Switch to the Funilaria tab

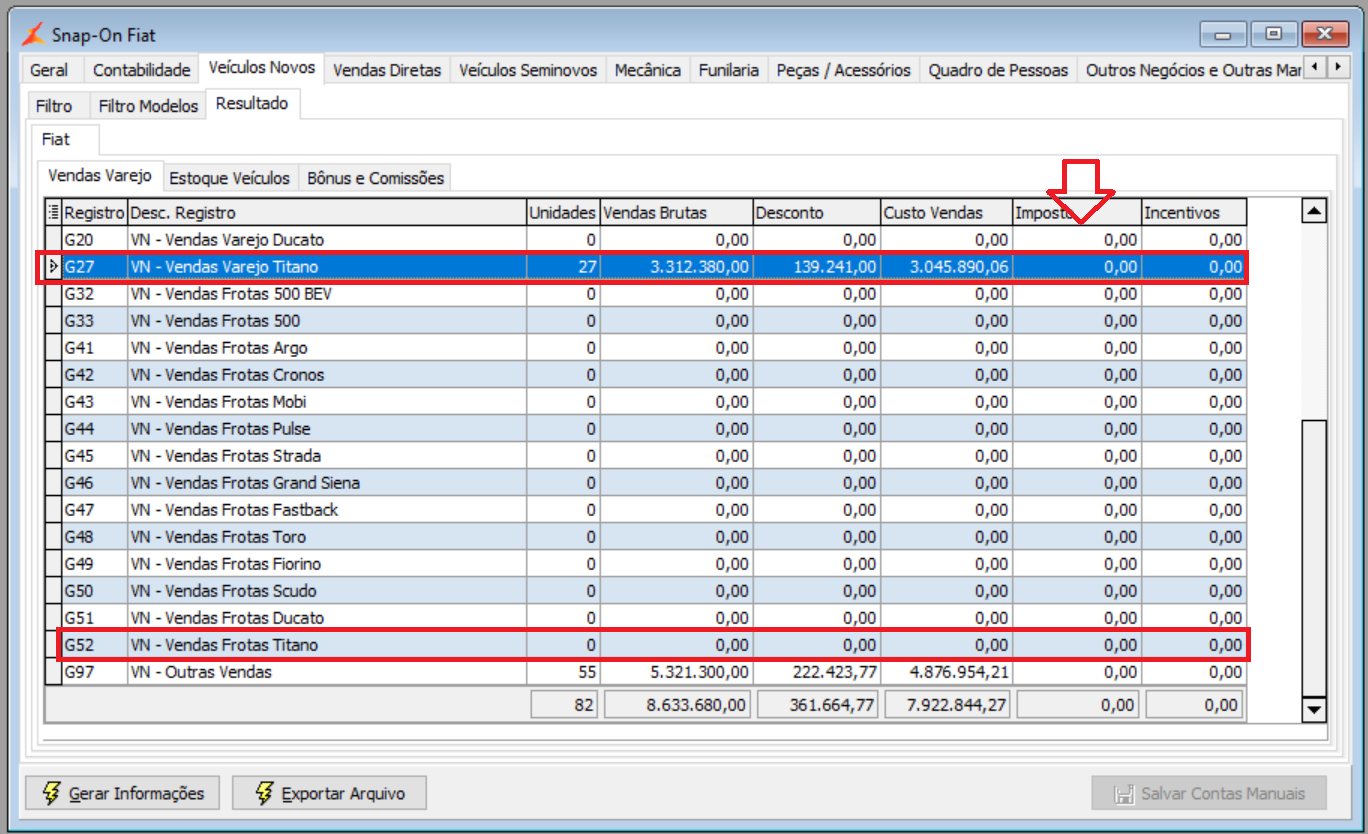pyautogui.click(x=728, y=70)
